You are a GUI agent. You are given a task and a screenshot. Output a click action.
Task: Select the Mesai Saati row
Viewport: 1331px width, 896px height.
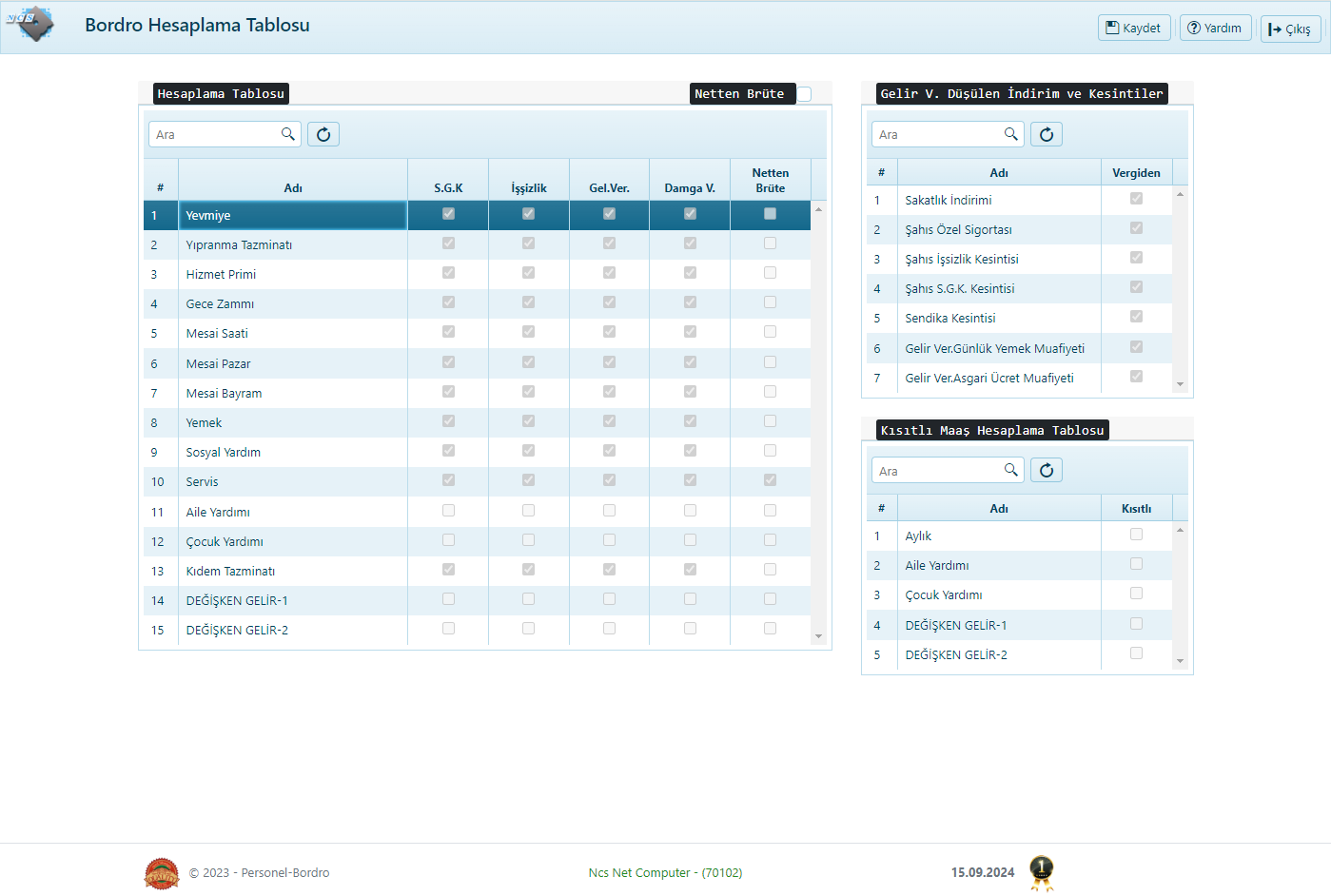478,333
